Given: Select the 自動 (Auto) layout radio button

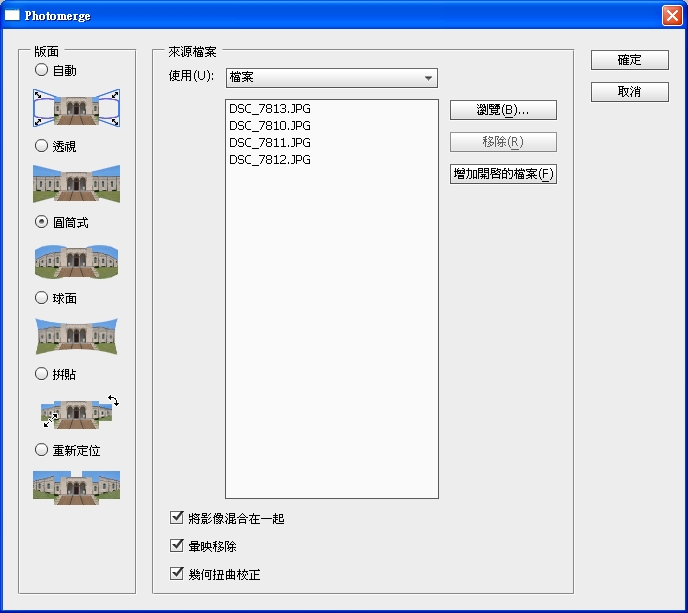Looking at the screenshot, I should point(41,70).
